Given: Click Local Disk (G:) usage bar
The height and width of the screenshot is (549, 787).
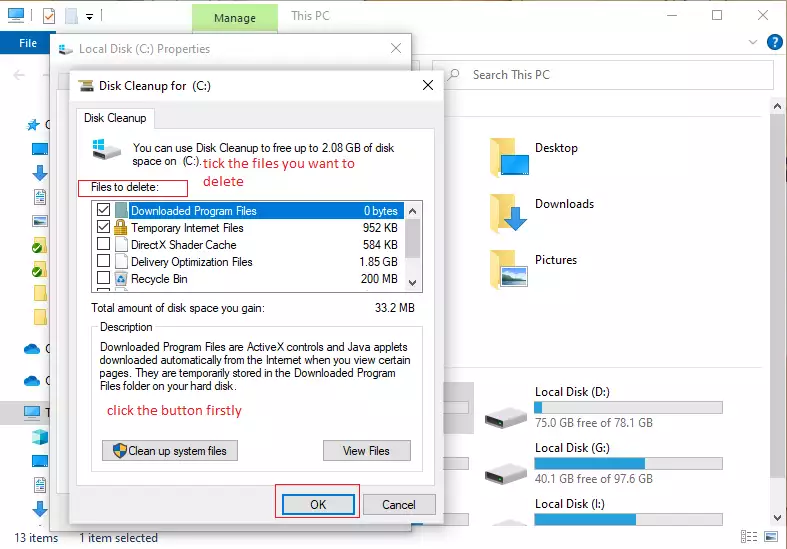Looking at the screenshot, I should pos(628,464).
